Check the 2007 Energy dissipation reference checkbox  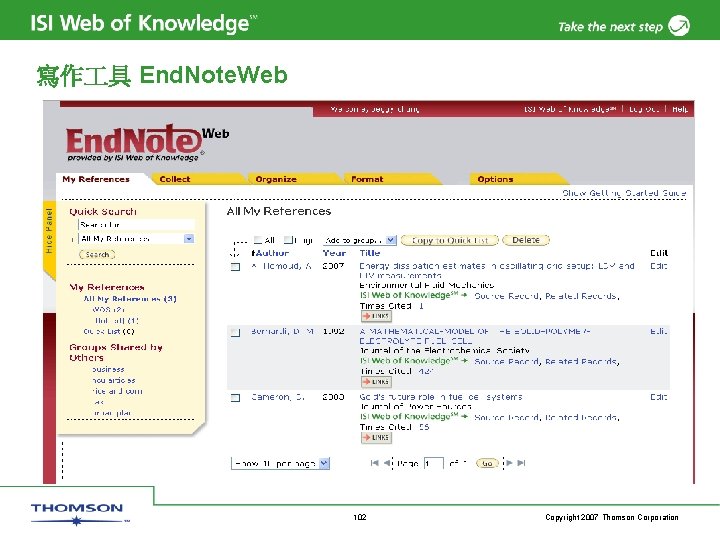(236, 267)
